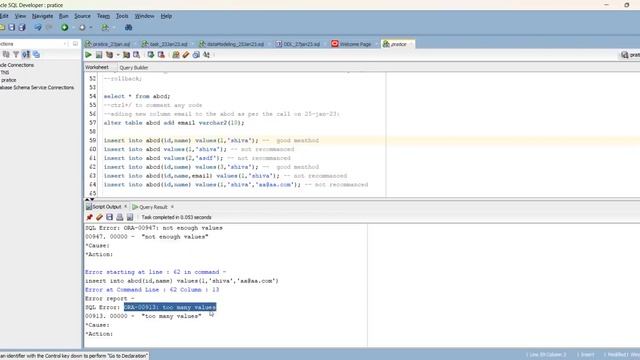The width and height of the screenshot is (640, 360).
Task: Close the Script Output tab
Action: [x=125, y=207]
